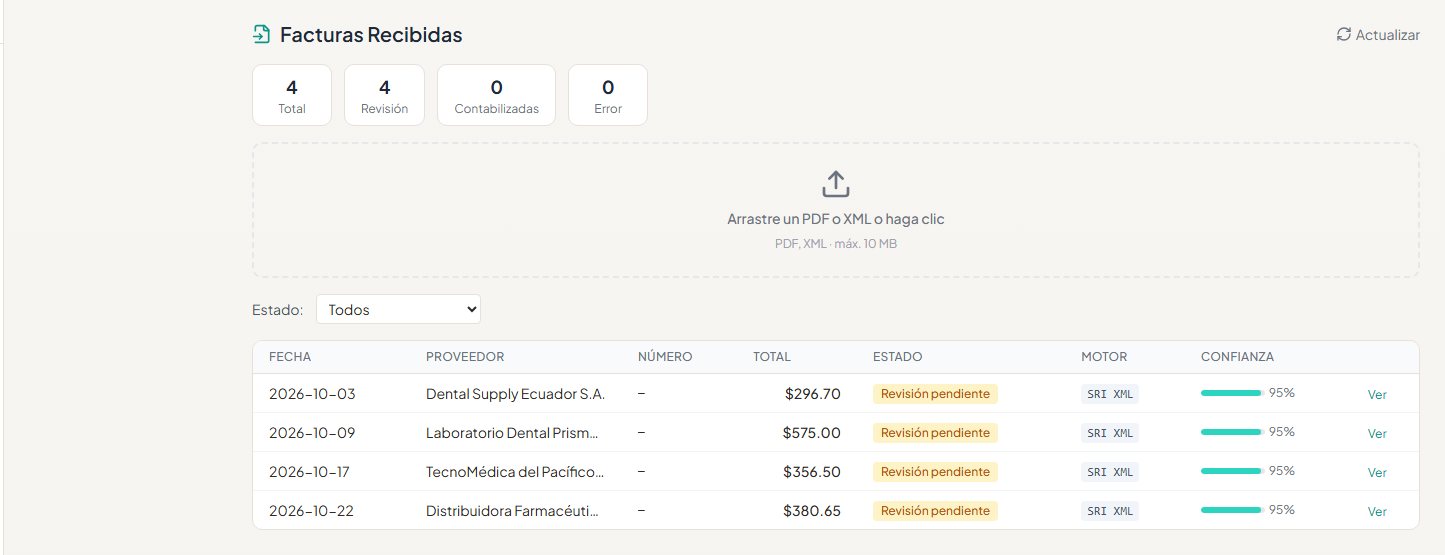The height and width of the screenshot is (555, 1445).
Task: Click the Revisión count card
Action: point(384,95)
